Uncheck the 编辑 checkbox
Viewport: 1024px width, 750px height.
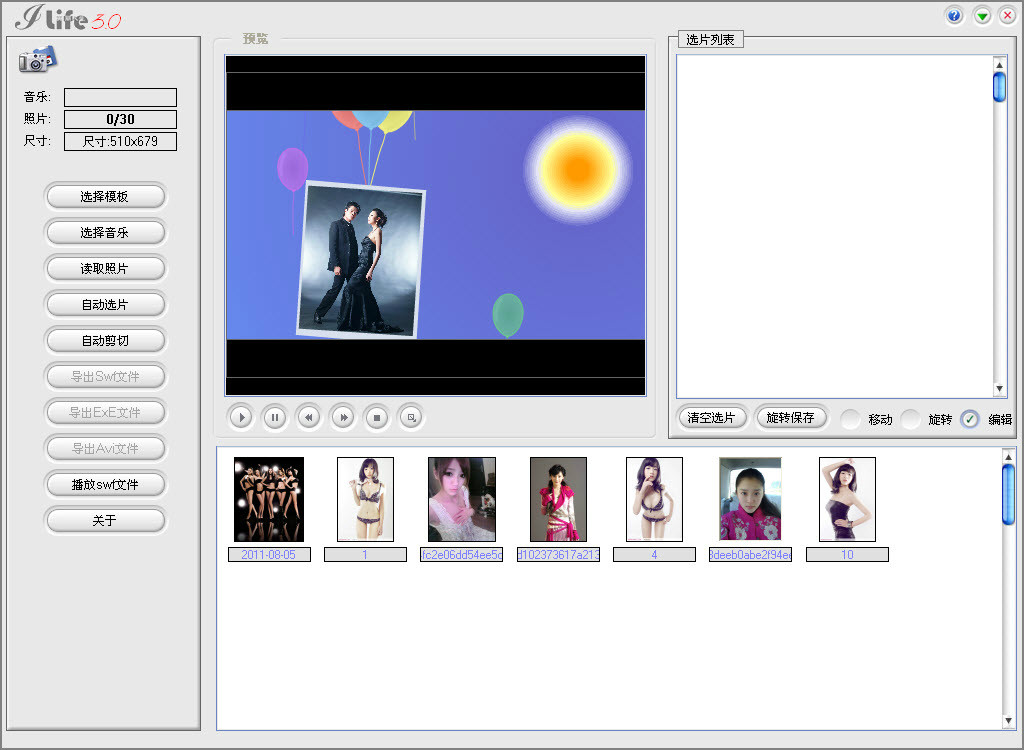(x=969, y=419)
